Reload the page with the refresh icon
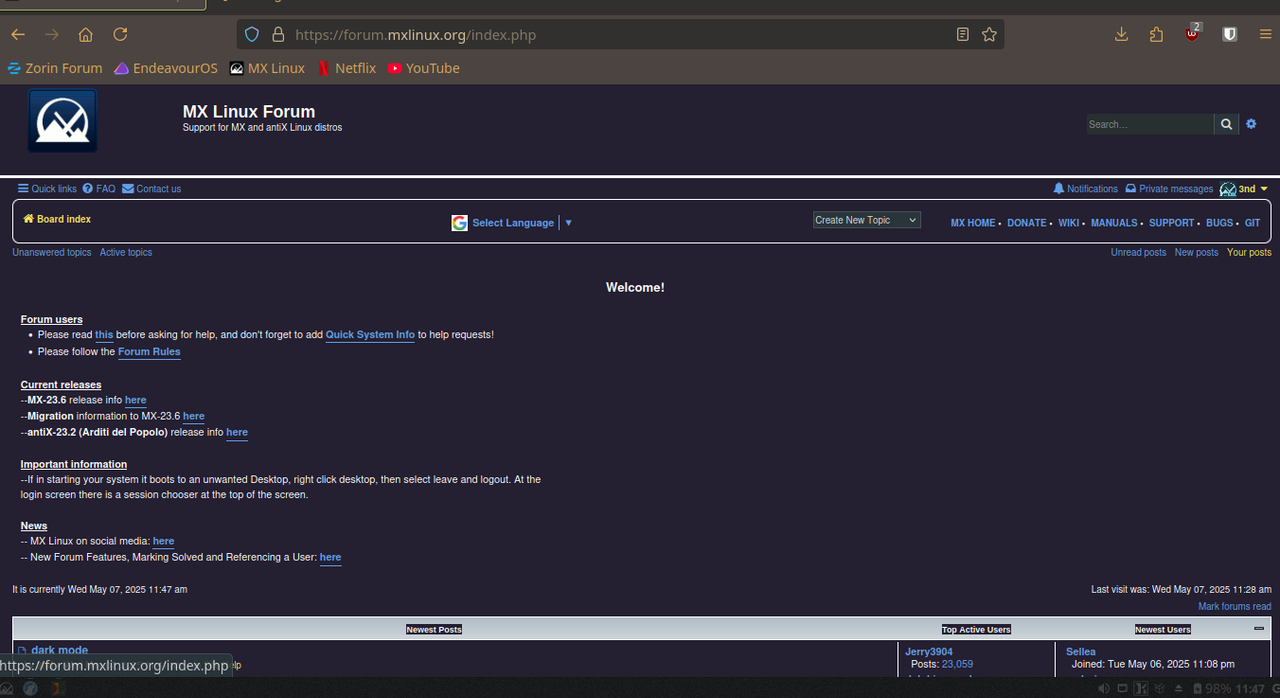This screenshot has width=1280, height=698. (x=120, y=34)
